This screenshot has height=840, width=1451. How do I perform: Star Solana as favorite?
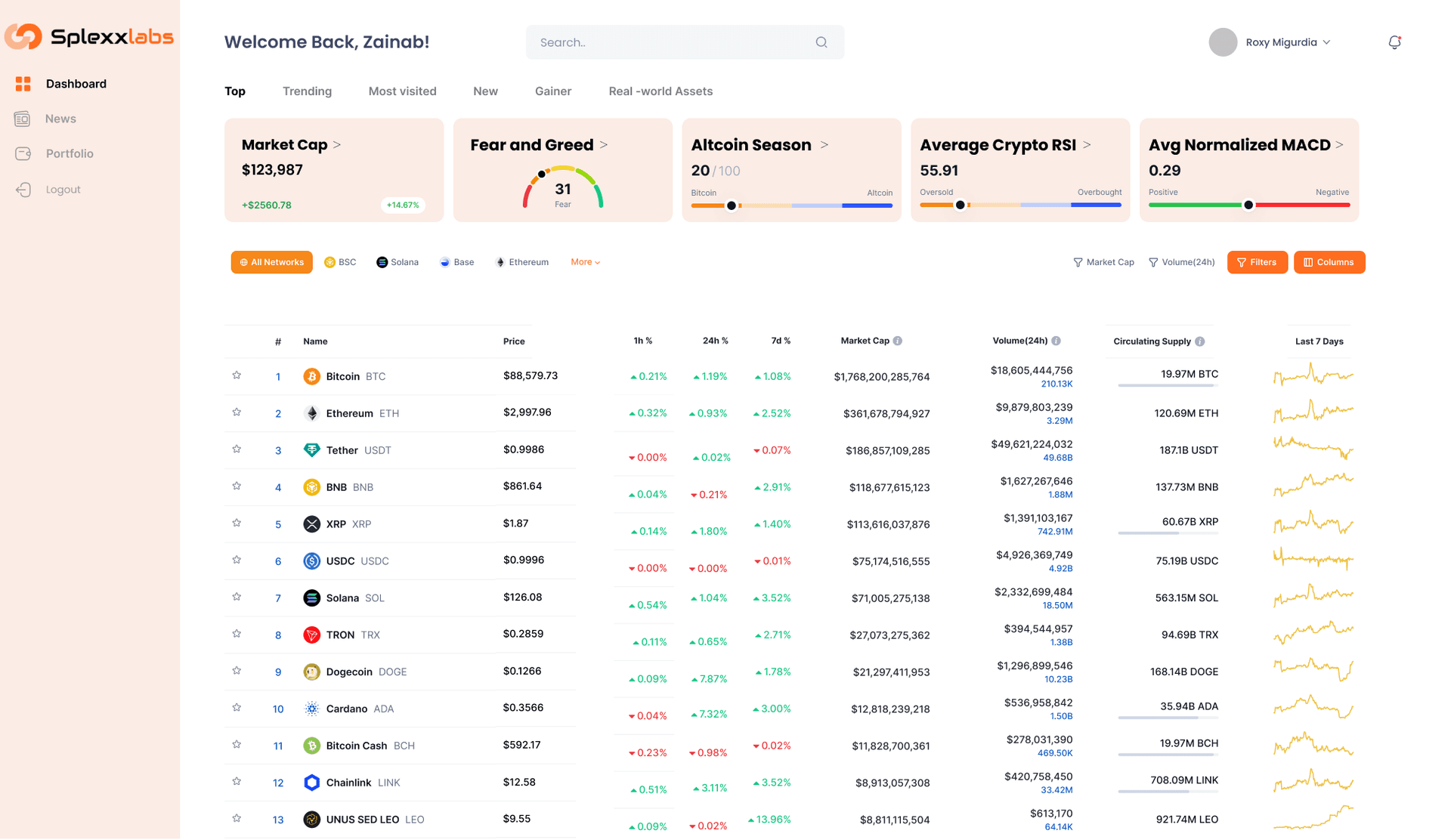point(237,598)
